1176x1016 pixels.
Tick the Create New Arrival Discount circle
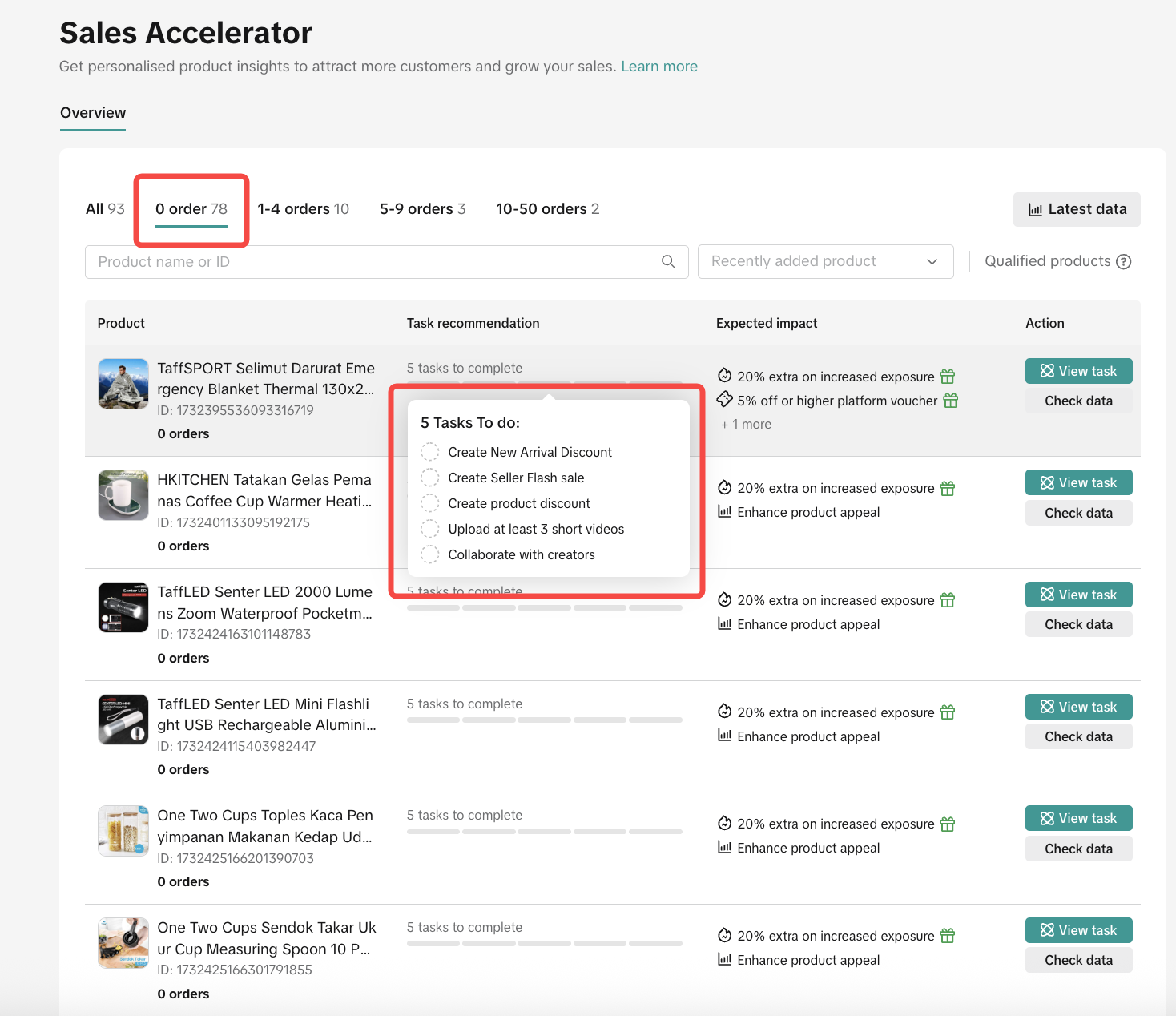[430, 452]
